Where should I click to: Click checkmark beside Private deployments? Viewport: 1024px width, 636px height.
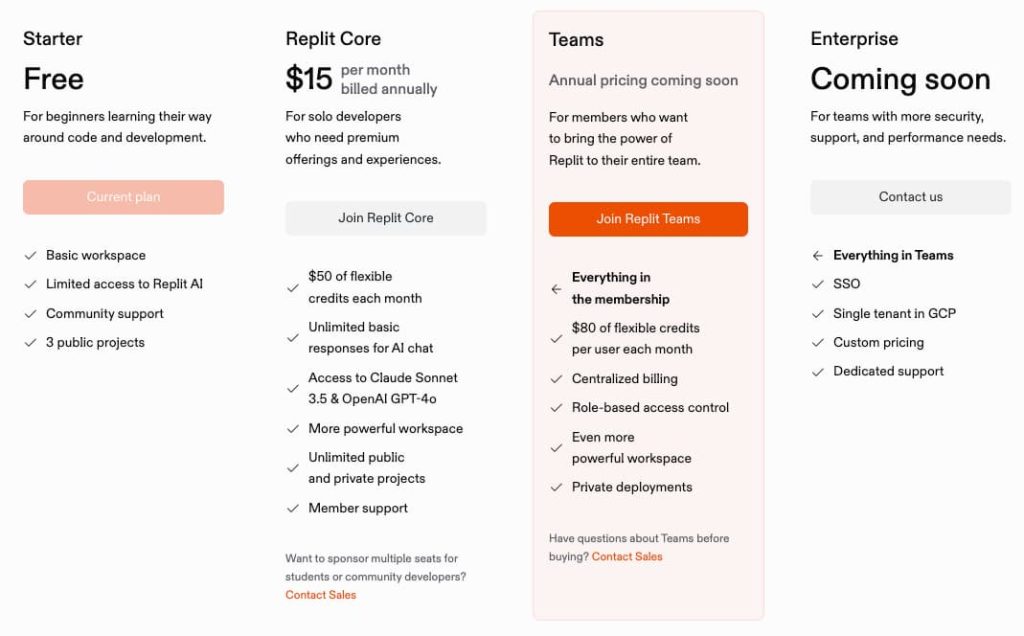coord(556,488)
